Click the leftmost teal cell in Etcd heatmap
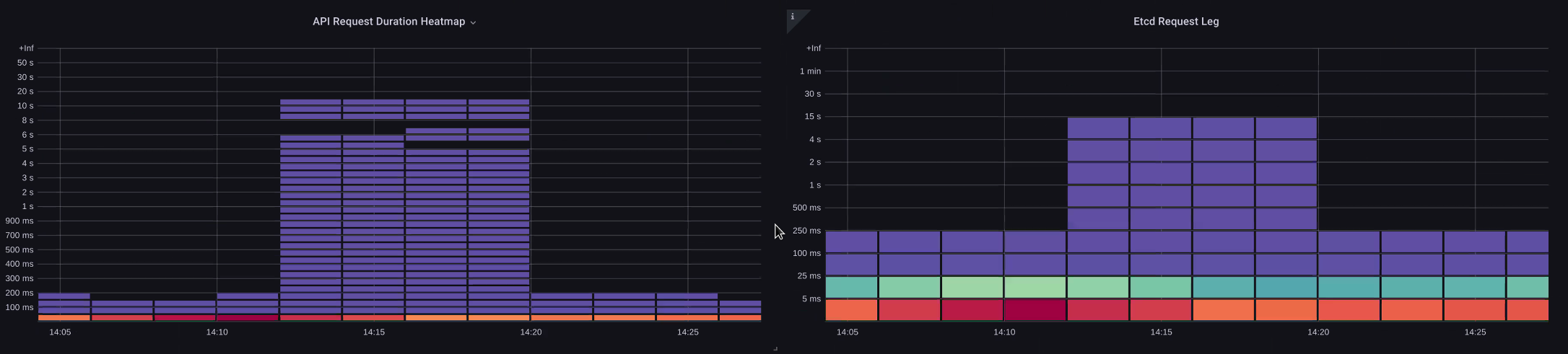This screenshot has height=354, width=1568. (x=851, y=287)
